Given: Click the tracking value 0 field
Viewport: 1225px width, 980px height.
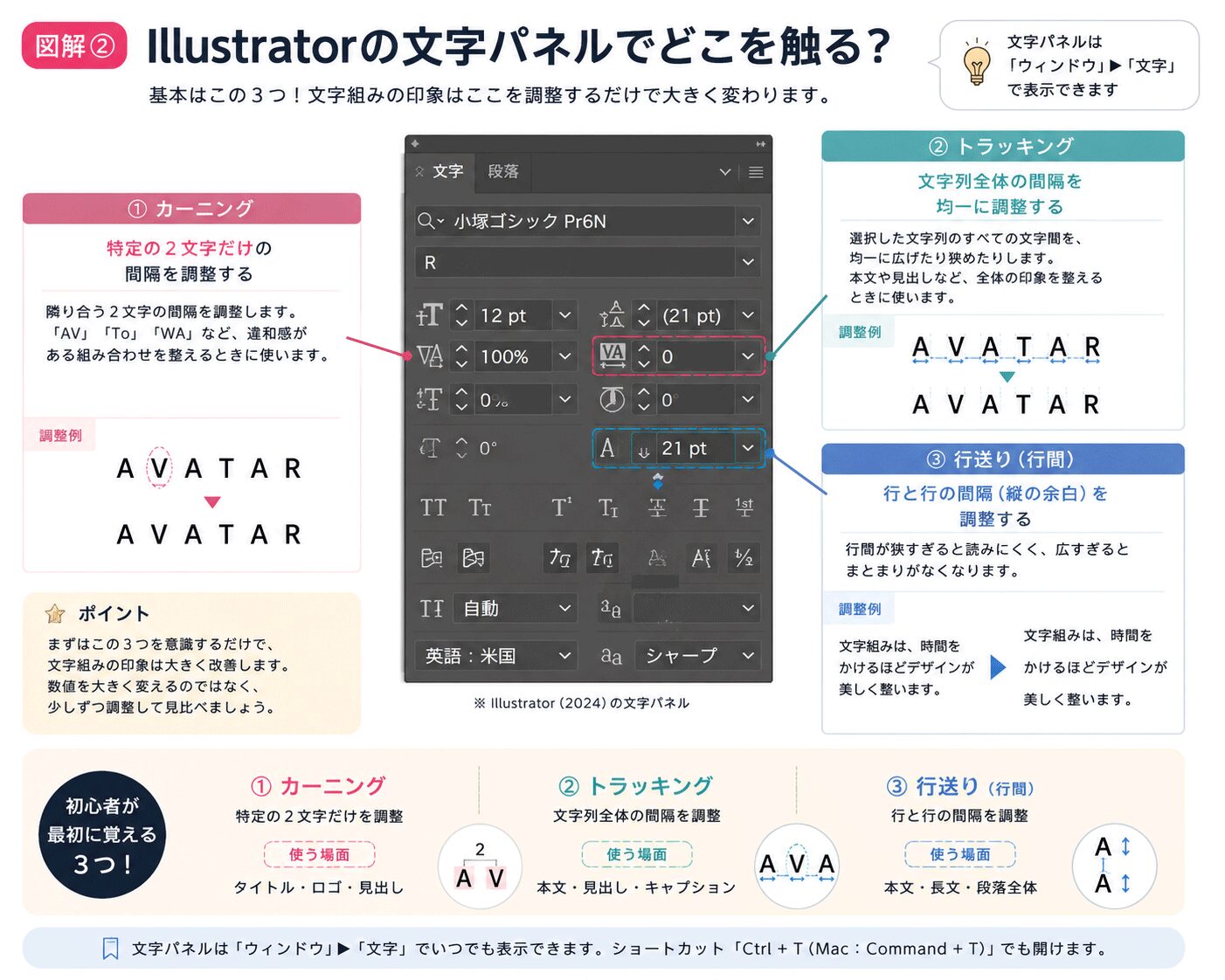Looking at the screenshot, I should click(x=696, y=356).
